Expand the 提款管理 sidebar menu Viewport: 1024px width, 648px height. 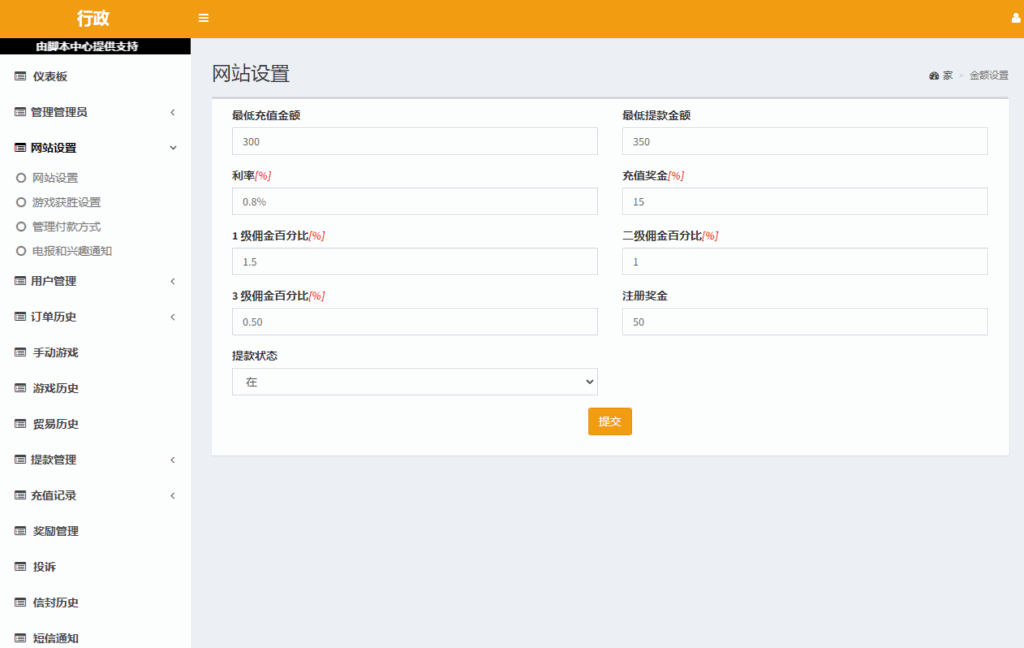coord(95,460)
